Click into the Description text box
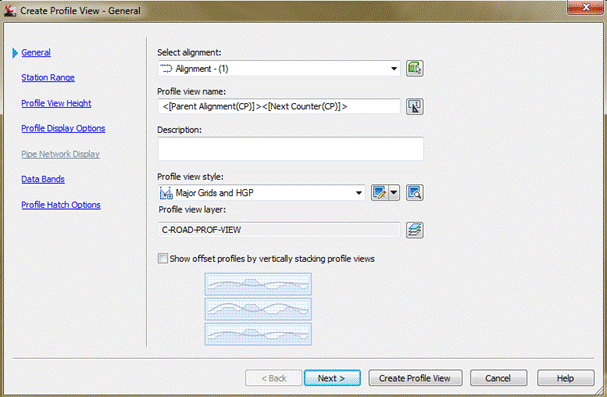 pos(291,149)
